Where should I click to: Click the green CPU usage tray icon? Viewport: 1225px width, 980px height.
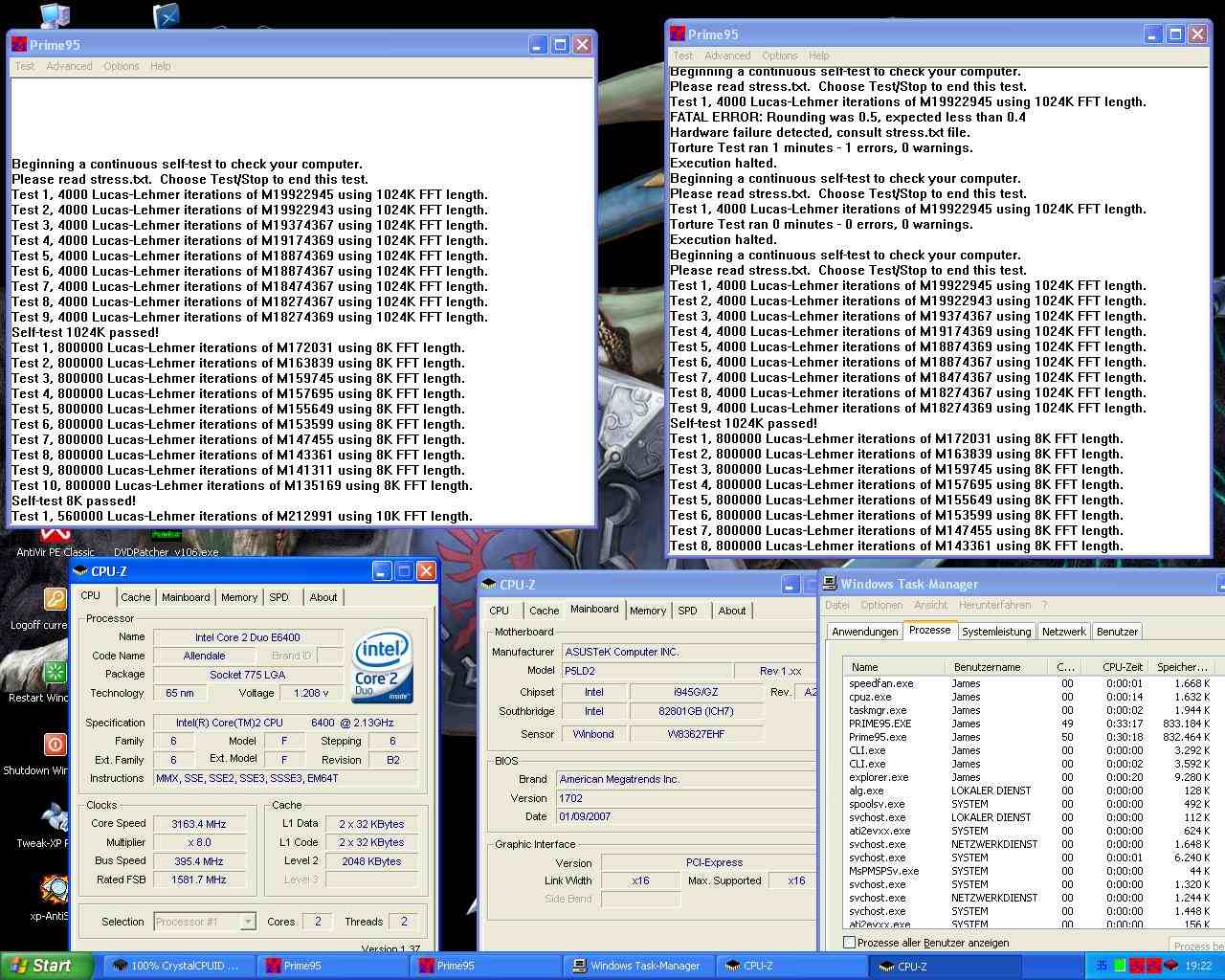tap(1119, 966)
